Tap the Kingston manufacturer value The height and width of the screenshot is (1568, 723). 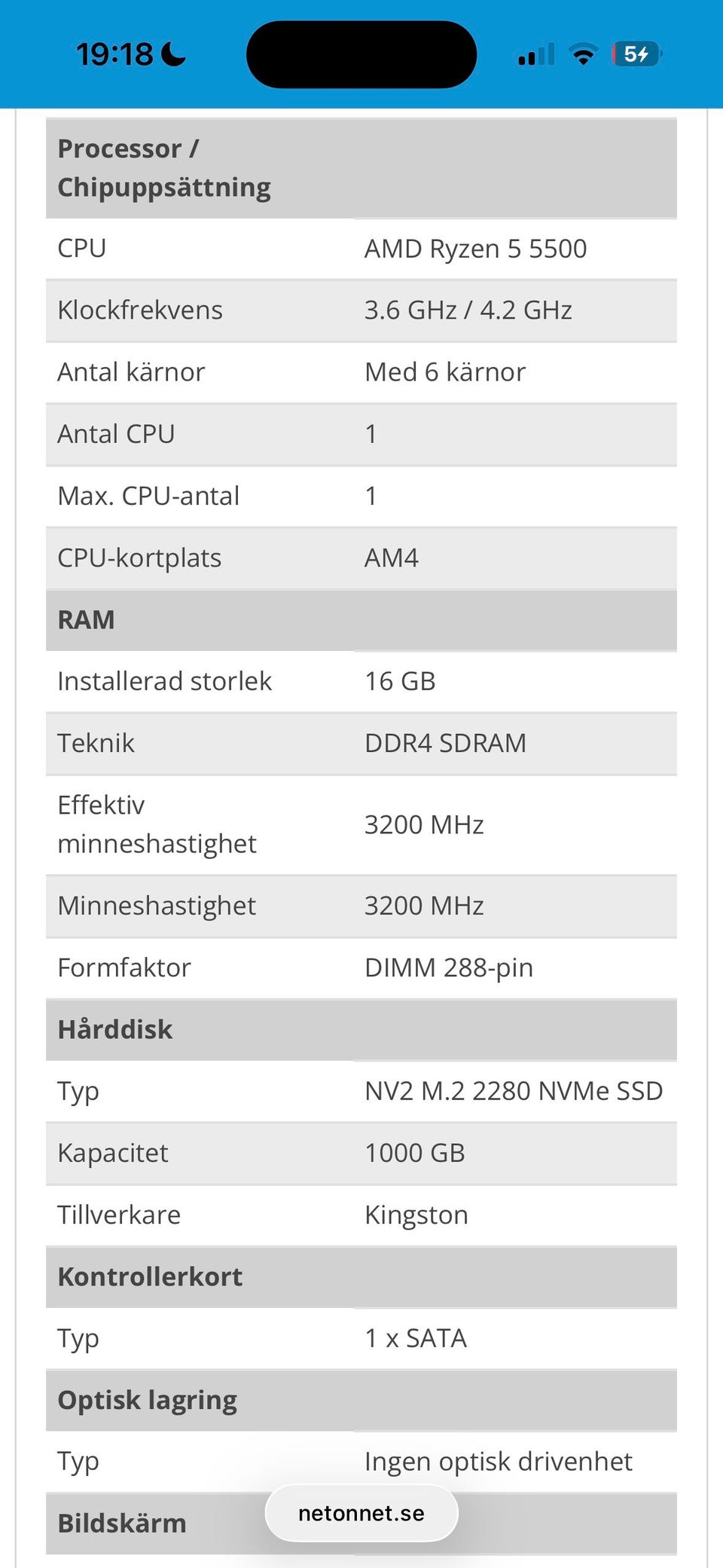click(x=416, y=1215)
